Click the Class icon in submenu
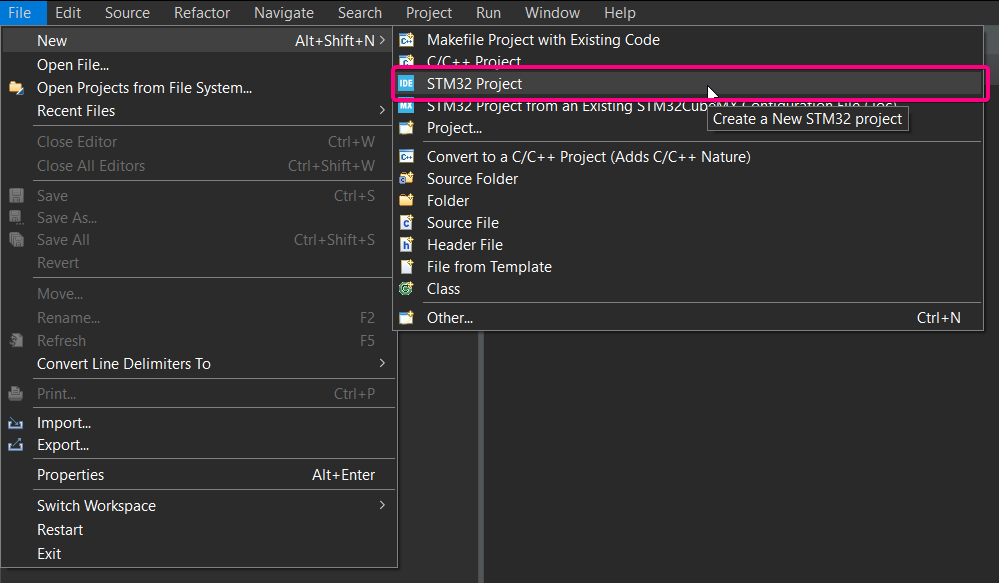Screen dimensions: 999x583 [406, 289]
